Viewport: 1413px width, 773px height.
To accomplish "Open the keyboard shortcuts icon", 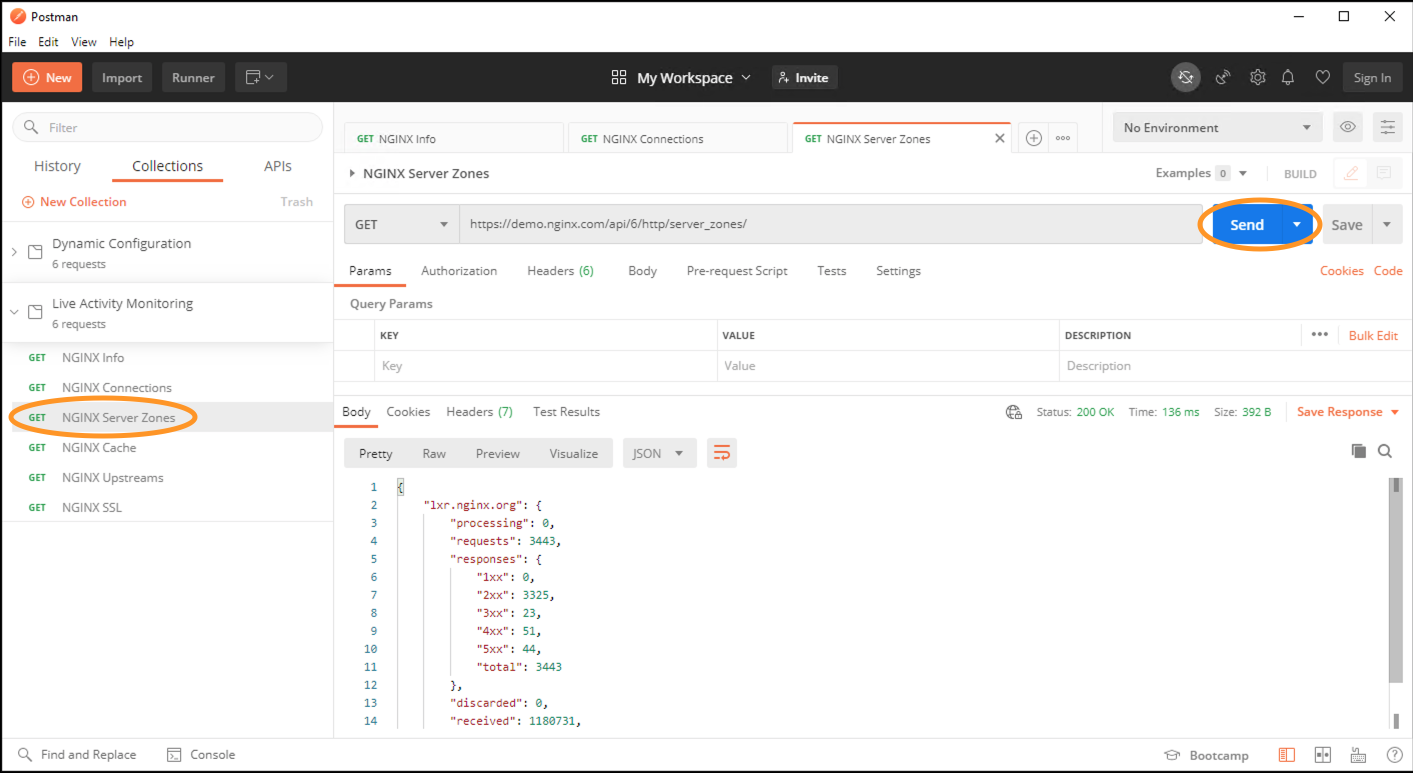I will (x=1358, y=755).
